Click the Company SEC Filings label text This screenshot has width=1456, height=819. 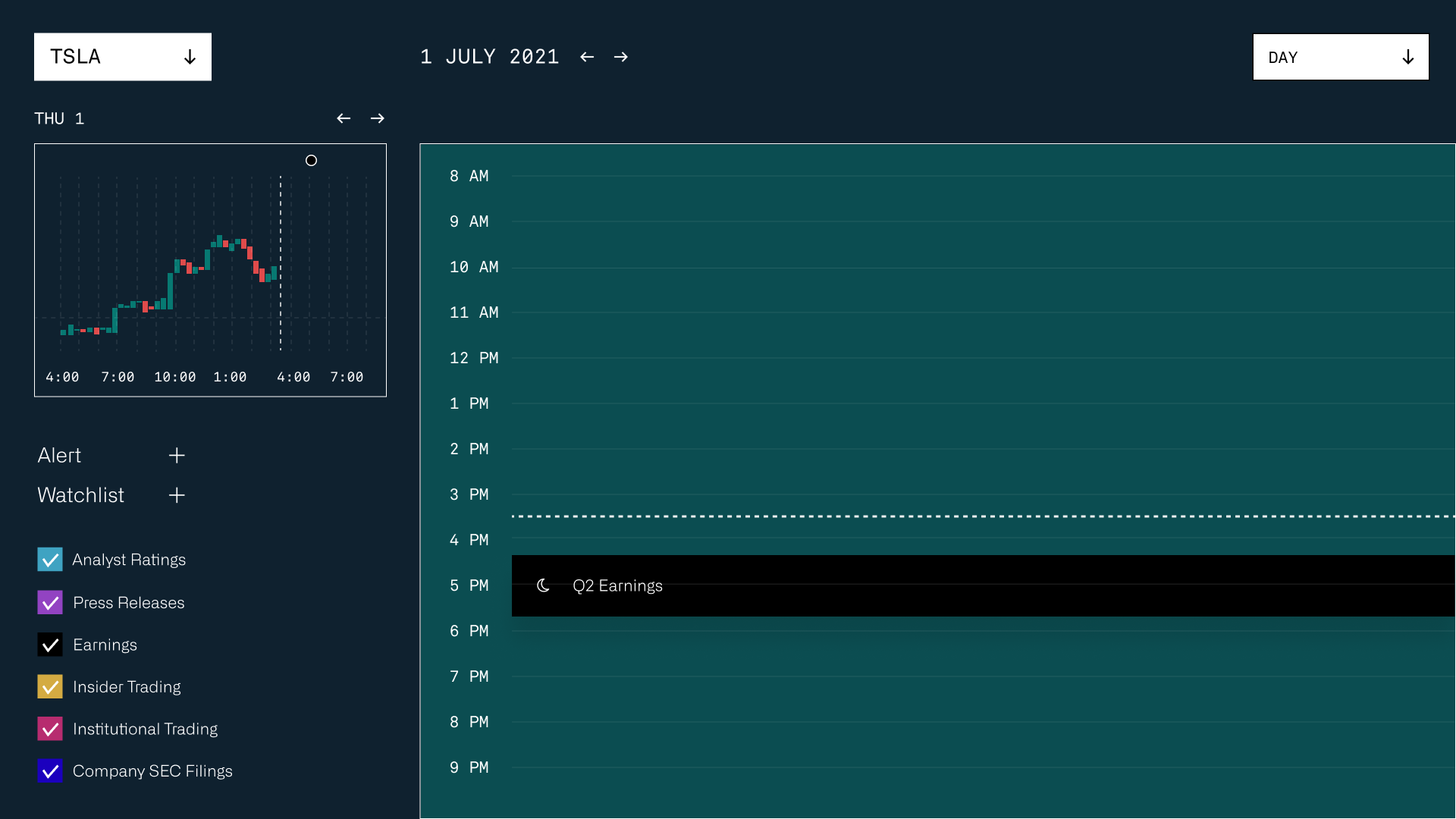[152, 771]
